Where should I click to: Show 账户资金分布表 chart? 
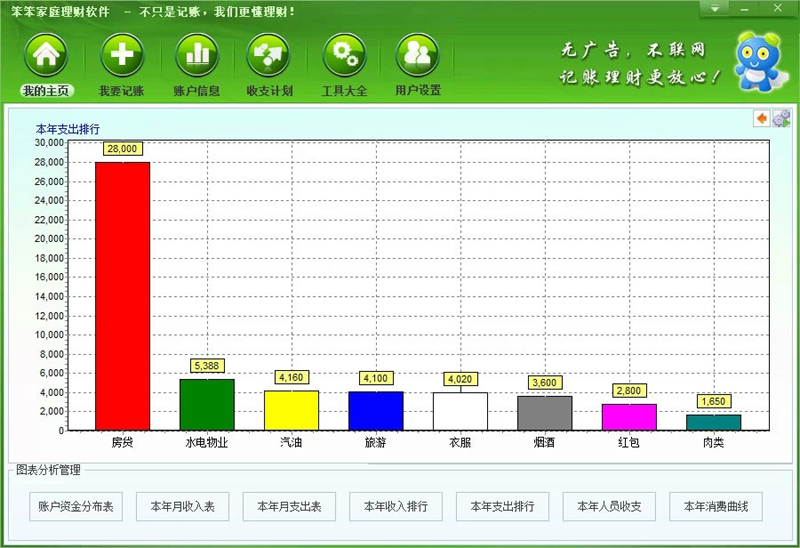(x=76, y=507)
